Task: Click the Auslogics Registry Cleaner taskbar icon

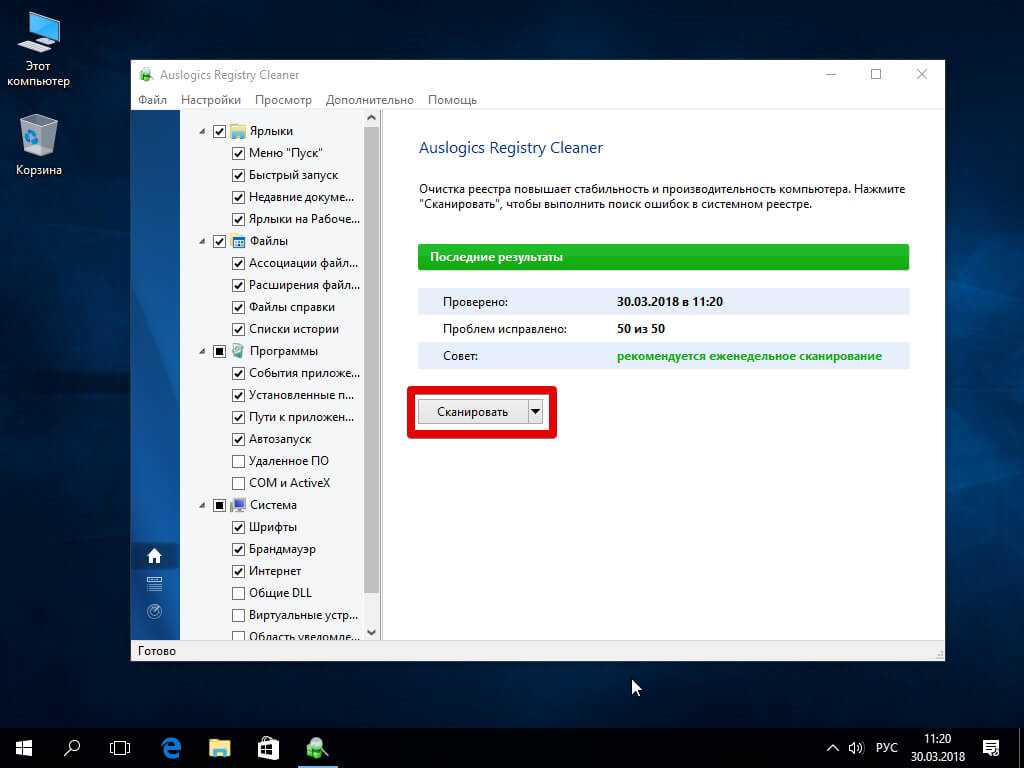Action: click(318, 747)
